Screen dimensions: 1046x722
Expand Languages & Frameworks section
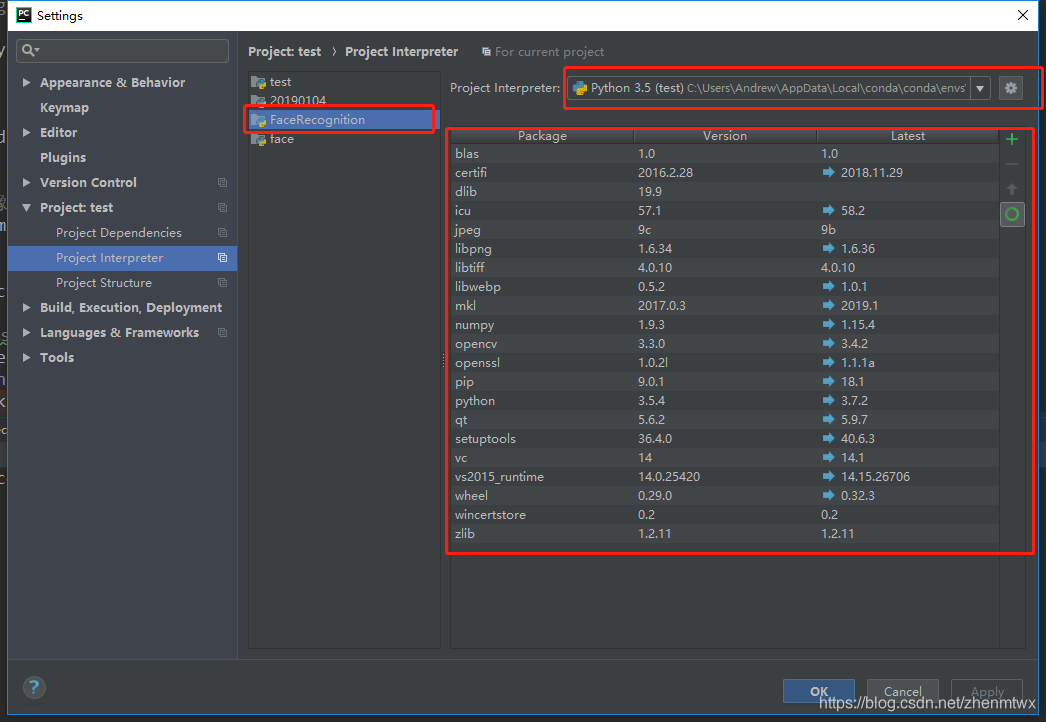pos(27,333)
